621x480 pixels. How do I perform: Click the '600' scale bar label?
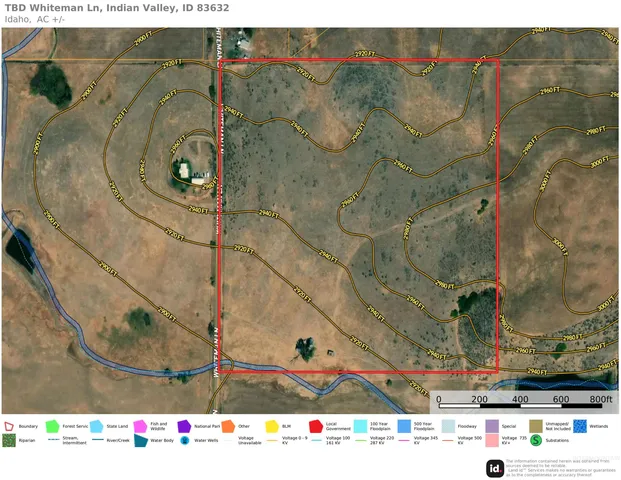click(x=560, y=399)
